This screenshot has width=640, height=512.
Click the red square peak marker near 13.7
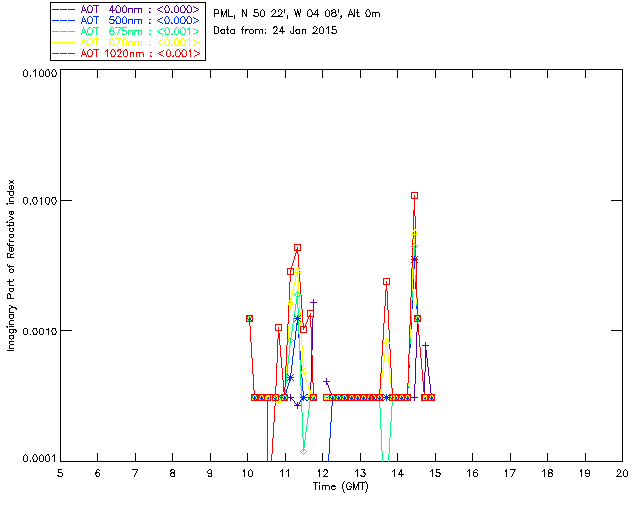coord(387,281)
